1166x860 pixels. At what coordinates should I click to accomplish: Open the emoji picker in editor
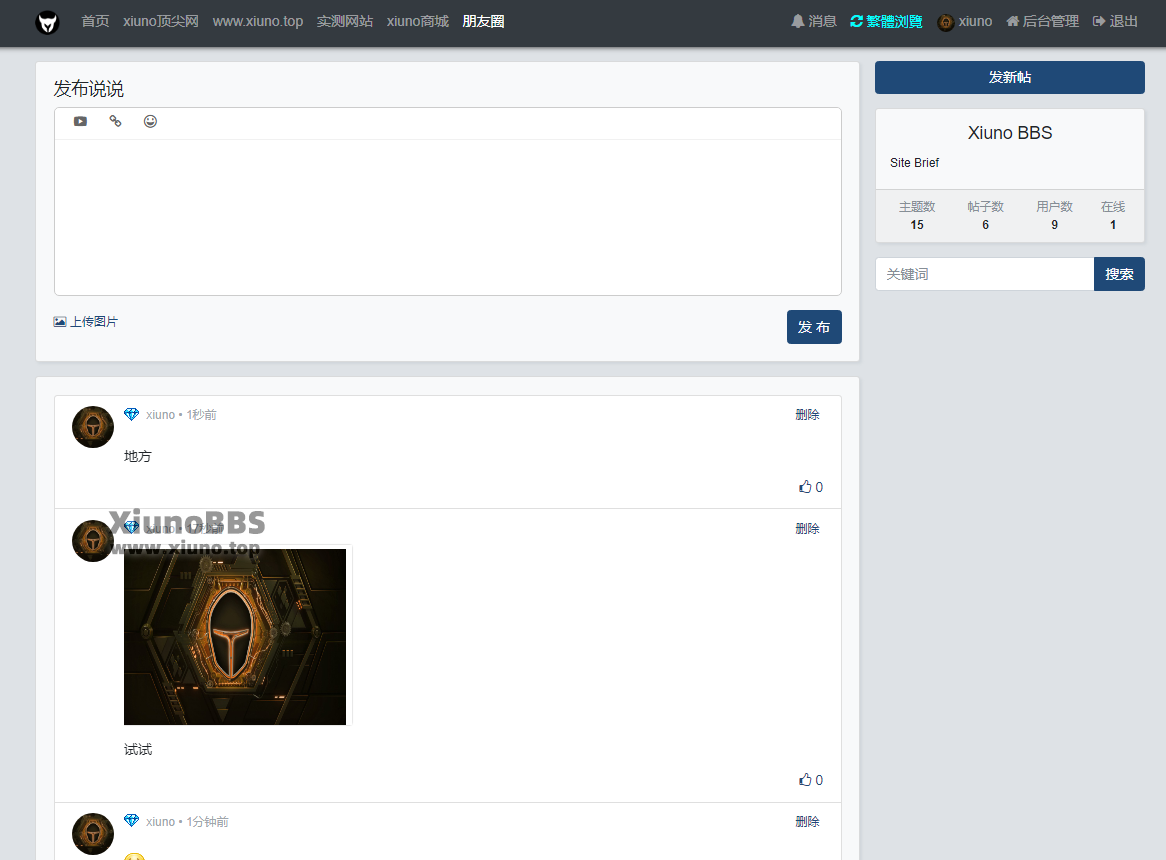(150, 121)
